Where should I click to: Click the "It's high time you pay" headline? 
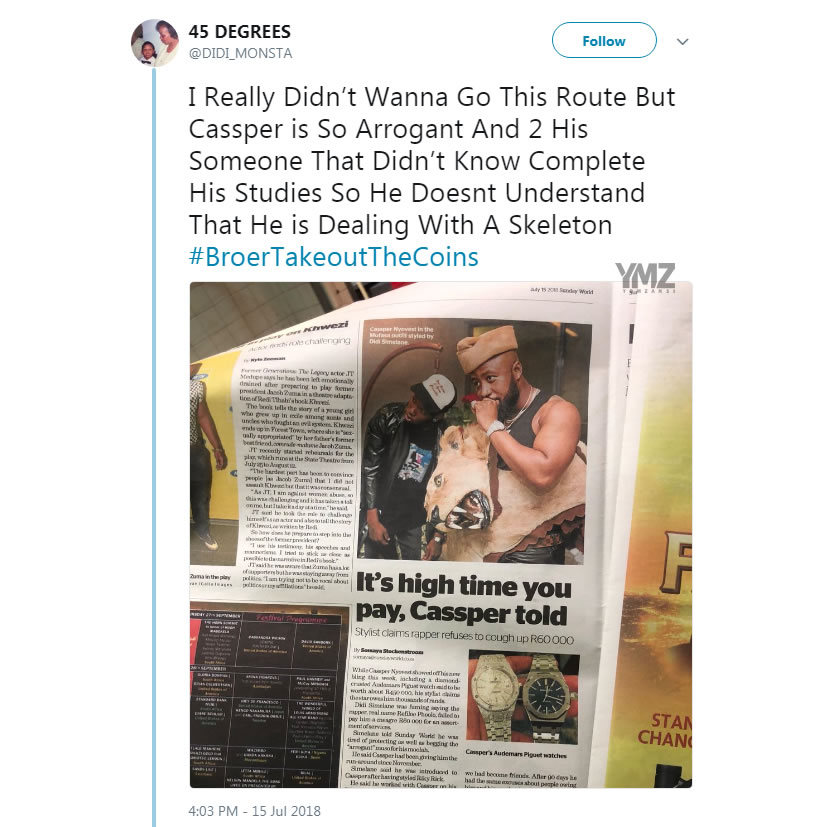pyautogui.click(x=463, y=599)
